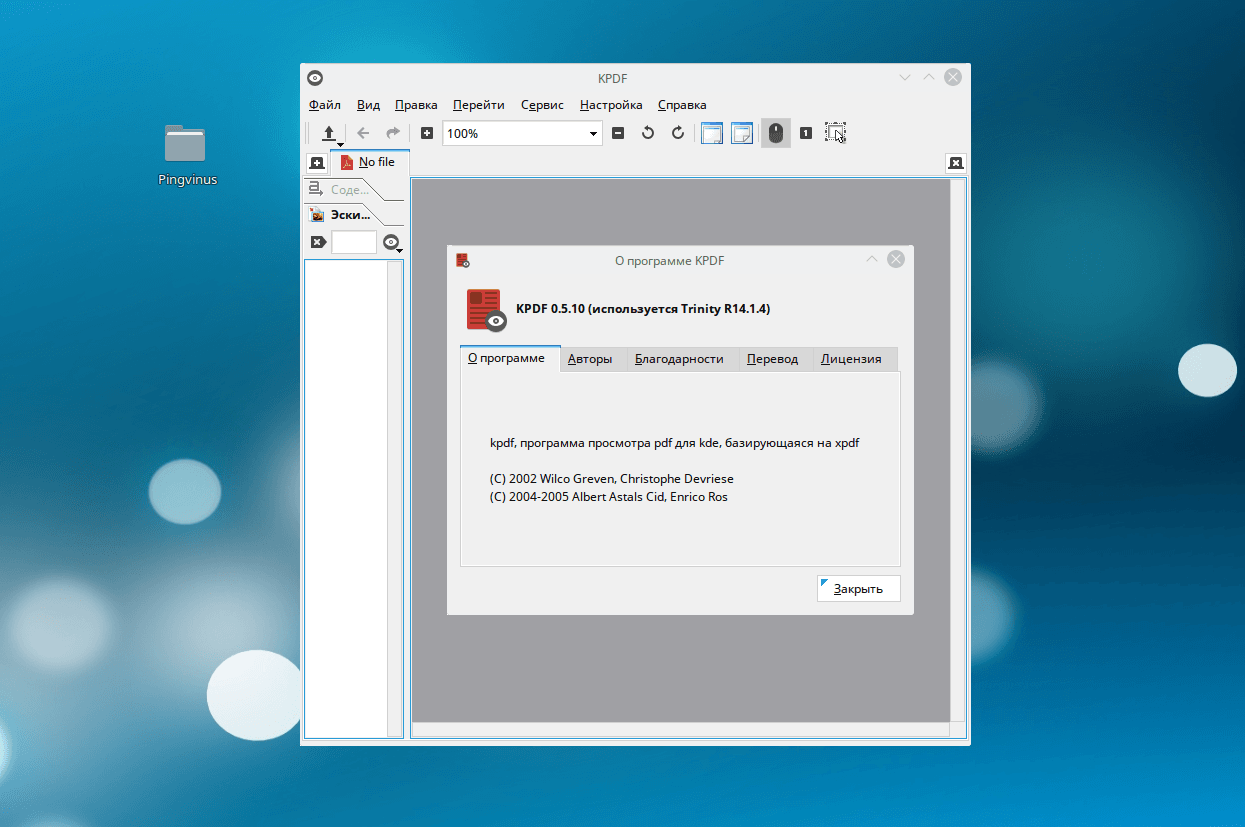Go forward using the right arrow toolbar icon
The width and height of the screenshot is (1245, 827).
[393, 133]
